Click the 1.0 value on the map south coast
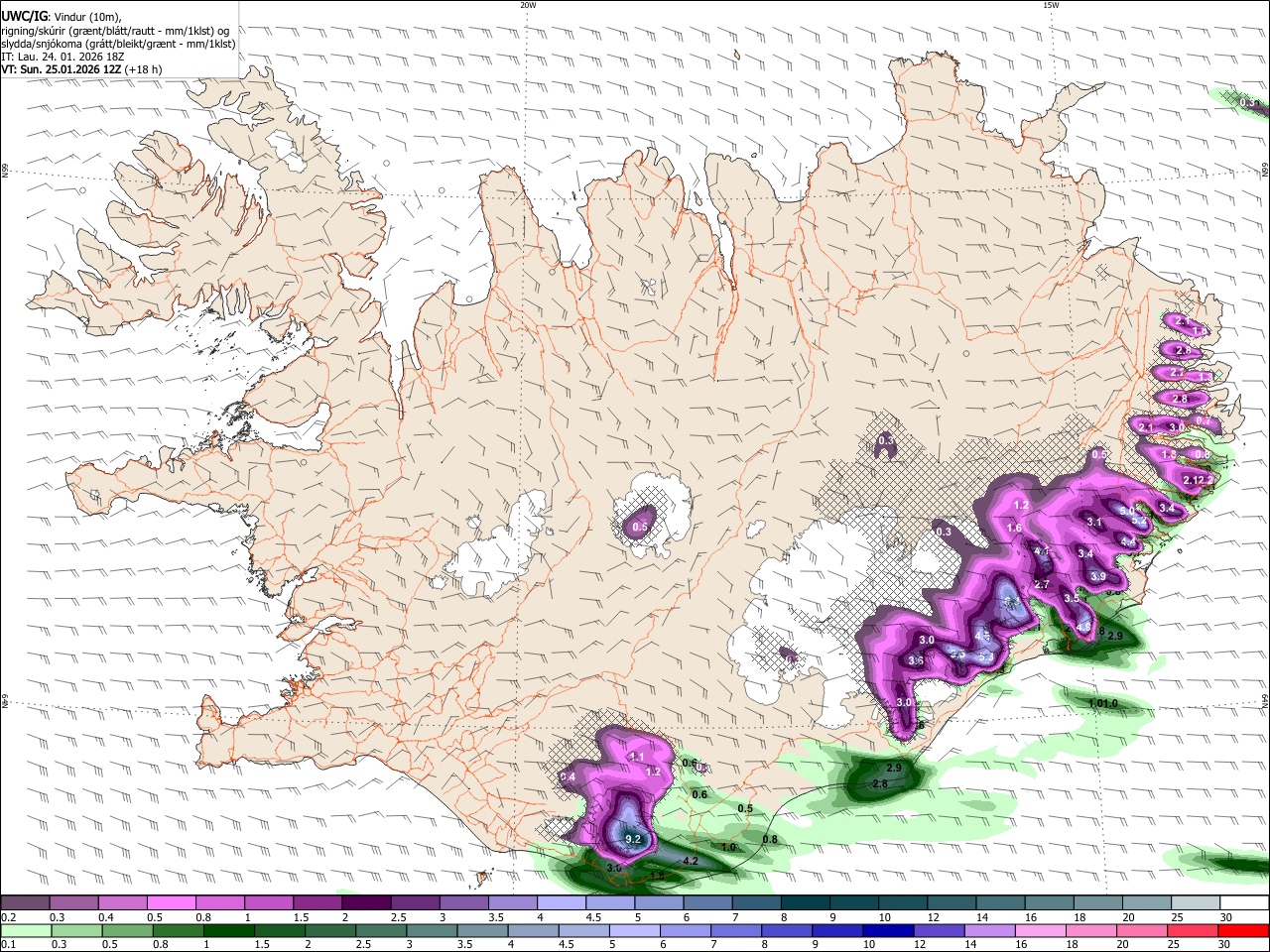The width and height of the screenshot is (1270, 952). coord(728,847)
